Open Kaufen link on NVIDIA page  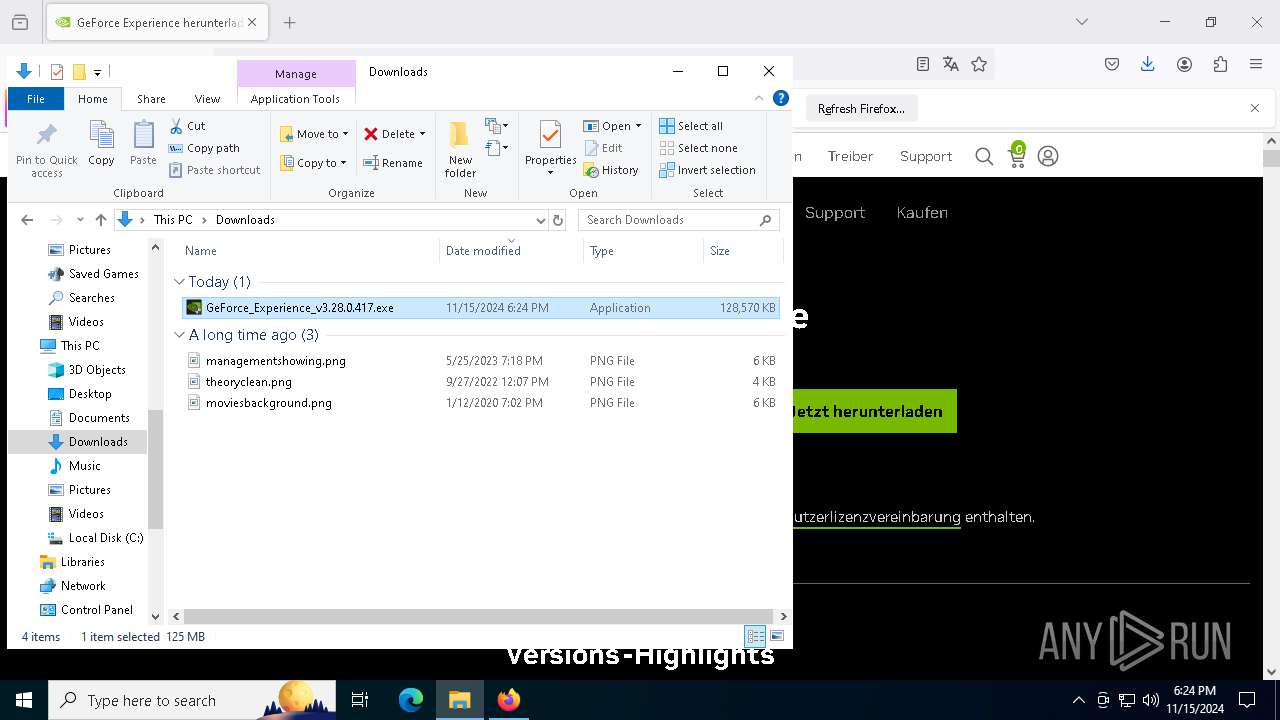point(922,212)
